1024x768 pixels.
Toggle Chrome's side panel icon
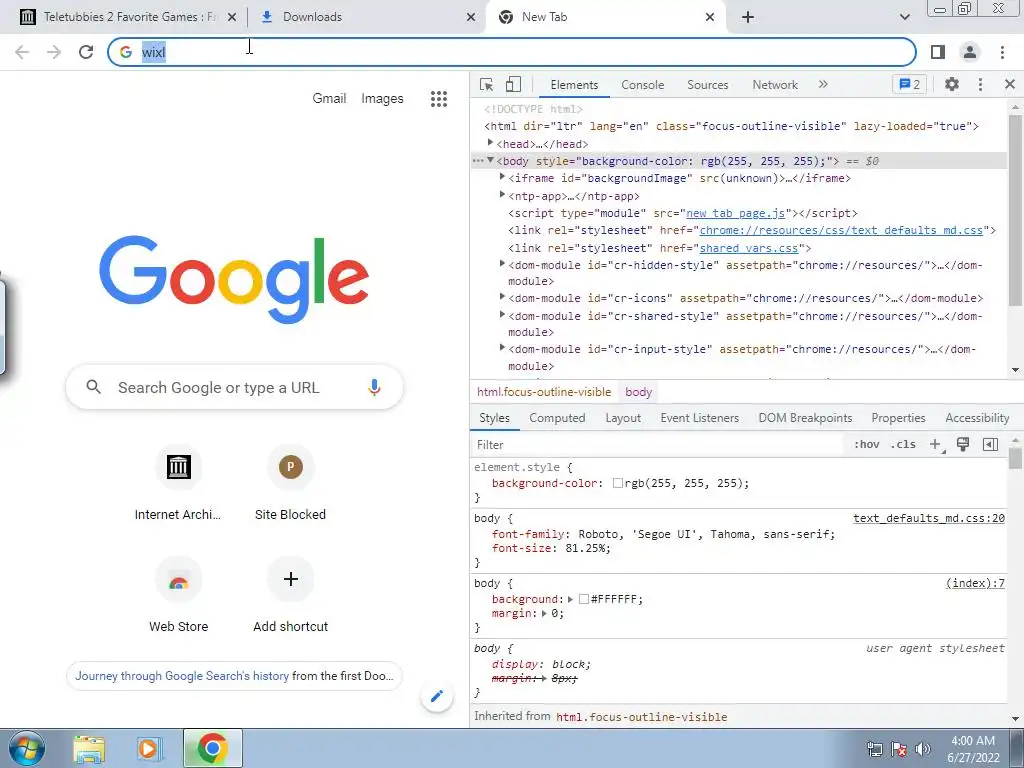point(938,52)
